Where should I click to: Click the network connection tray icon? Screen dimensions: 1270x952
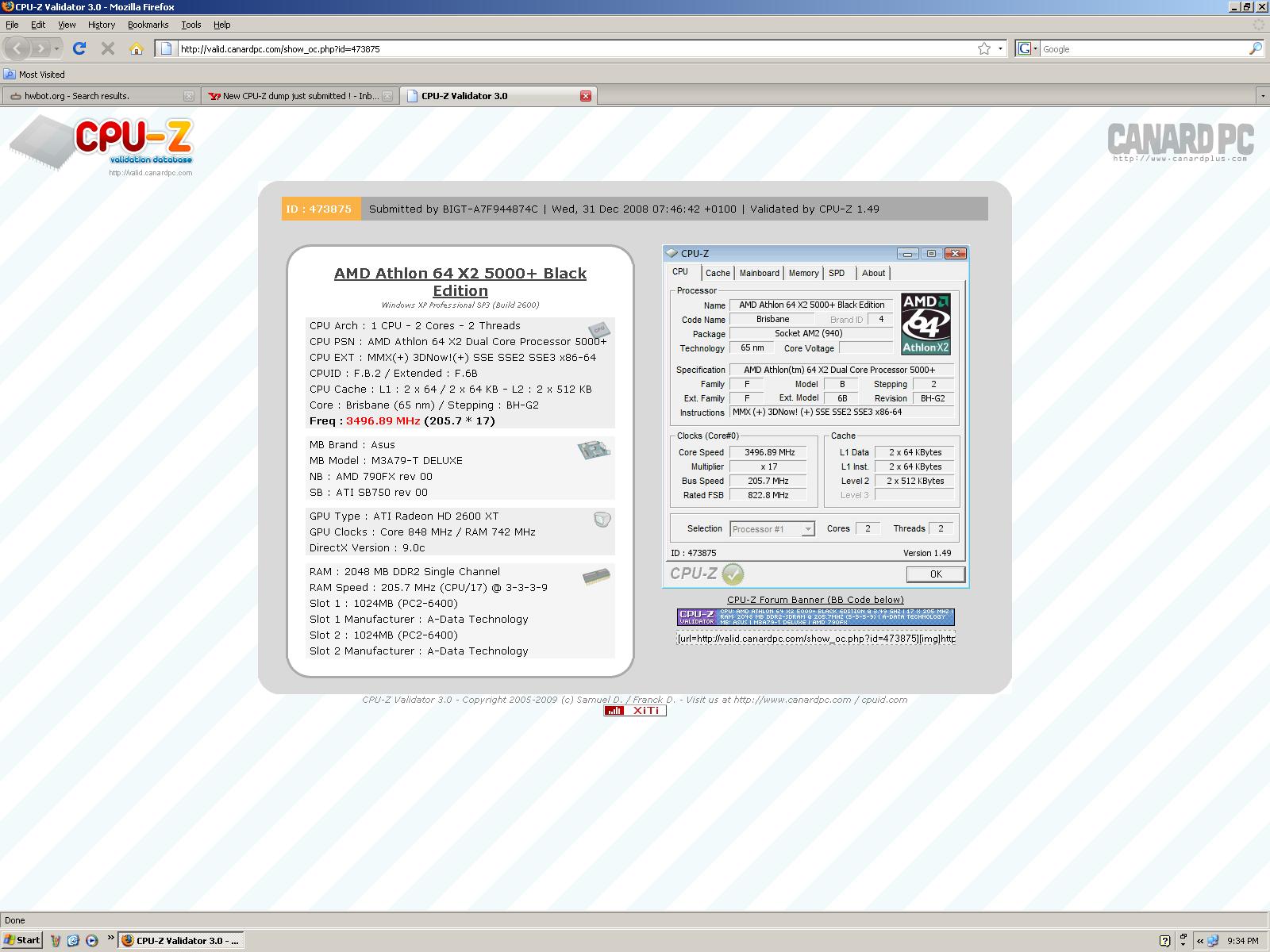1212,941
